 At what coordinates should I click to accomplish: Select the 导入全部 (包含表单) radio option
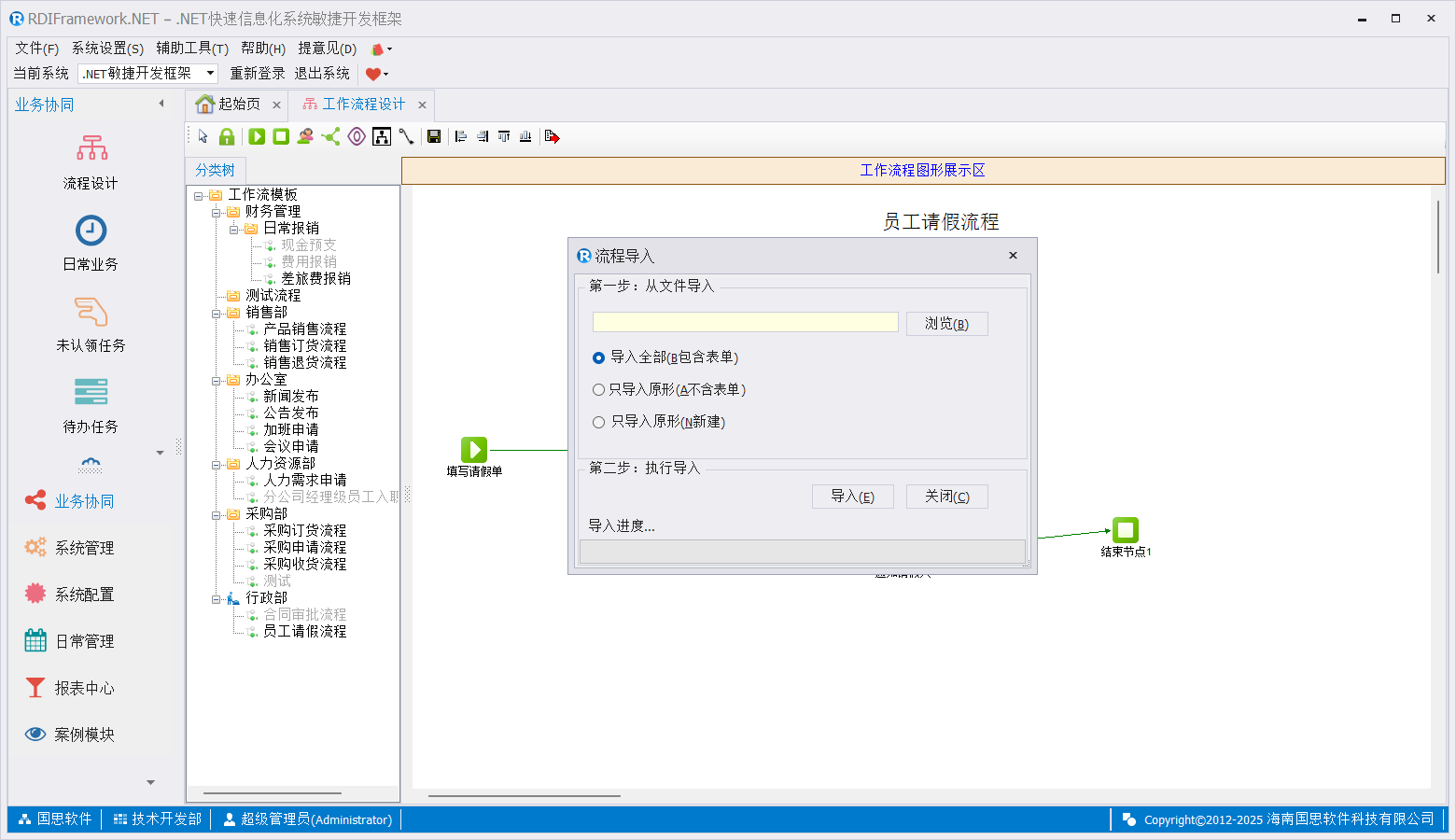click(599, 357)
